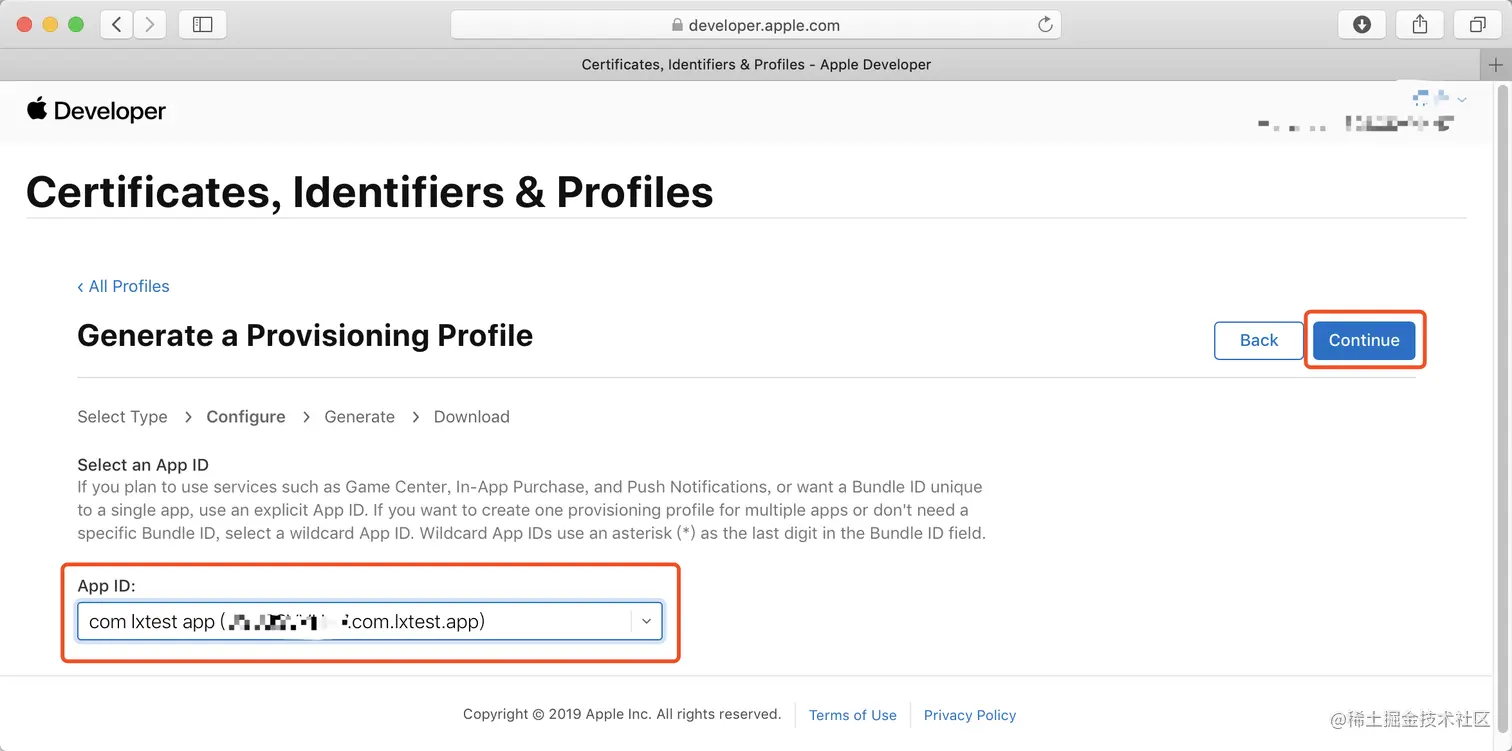
Task: Click Safari's back navigation arrow
Action: click(117, 25)
